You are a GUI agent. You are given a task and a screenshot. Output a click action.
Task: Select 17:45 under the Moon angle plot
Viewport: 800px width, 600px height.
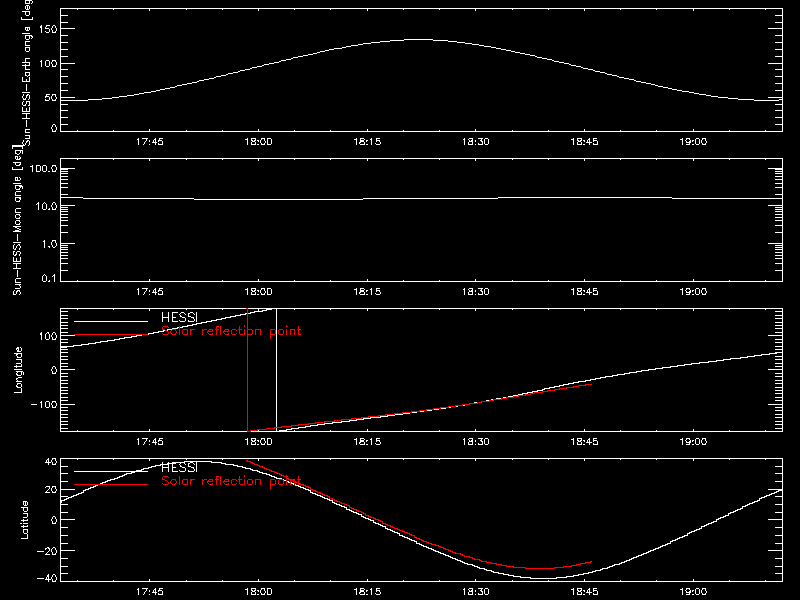(149, 292)
